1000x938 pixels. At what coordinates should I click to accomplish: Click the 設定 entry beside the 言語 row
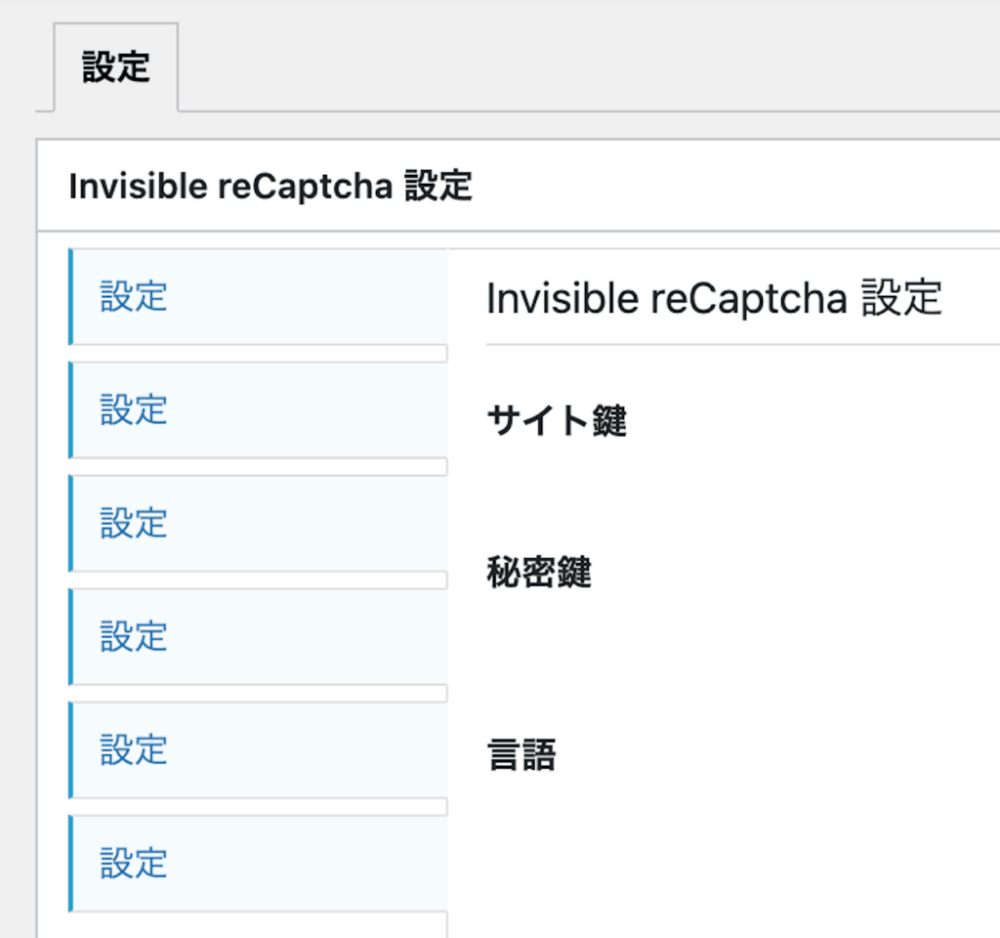click(x=131, y=748)
